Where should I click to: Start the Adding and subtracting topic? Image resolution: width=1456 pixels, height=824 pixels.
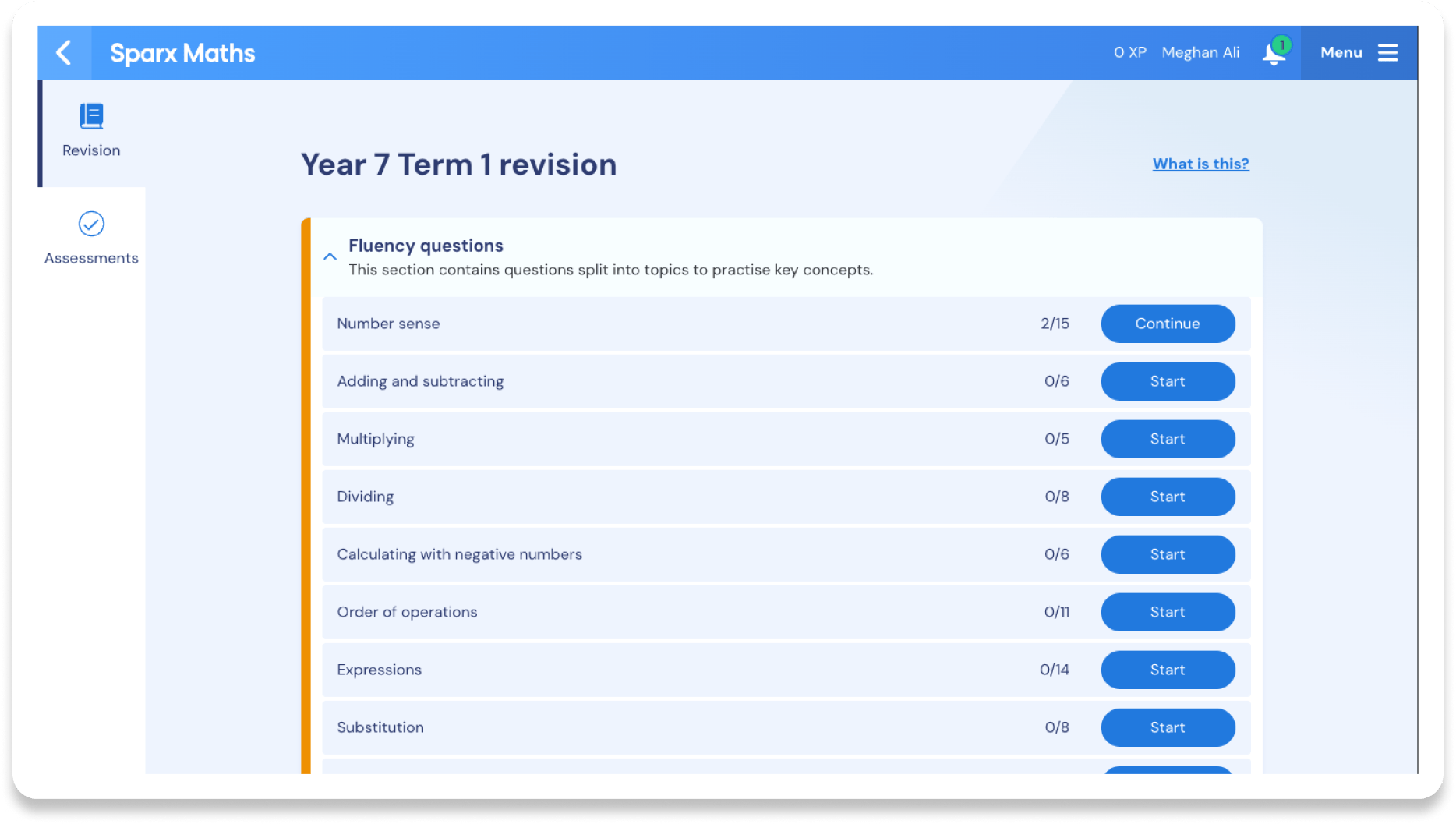(1167, 381)
